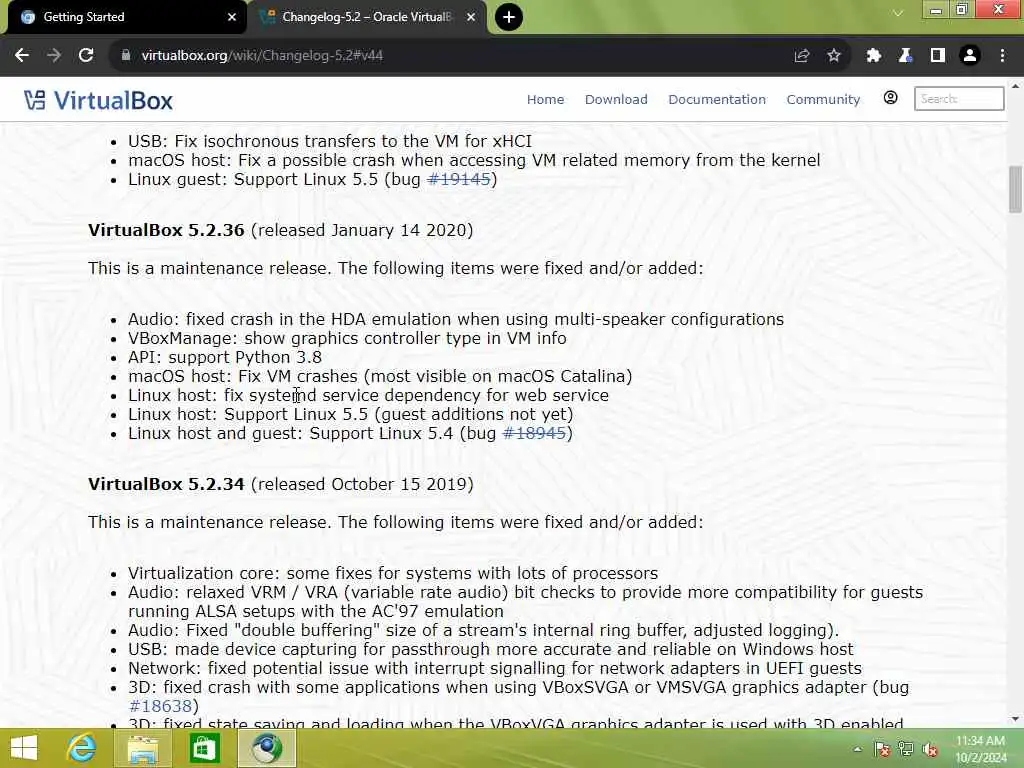Viewport: 1024px width, 768px height.
Task: Open the Download nav link
Action: (616, 99)
